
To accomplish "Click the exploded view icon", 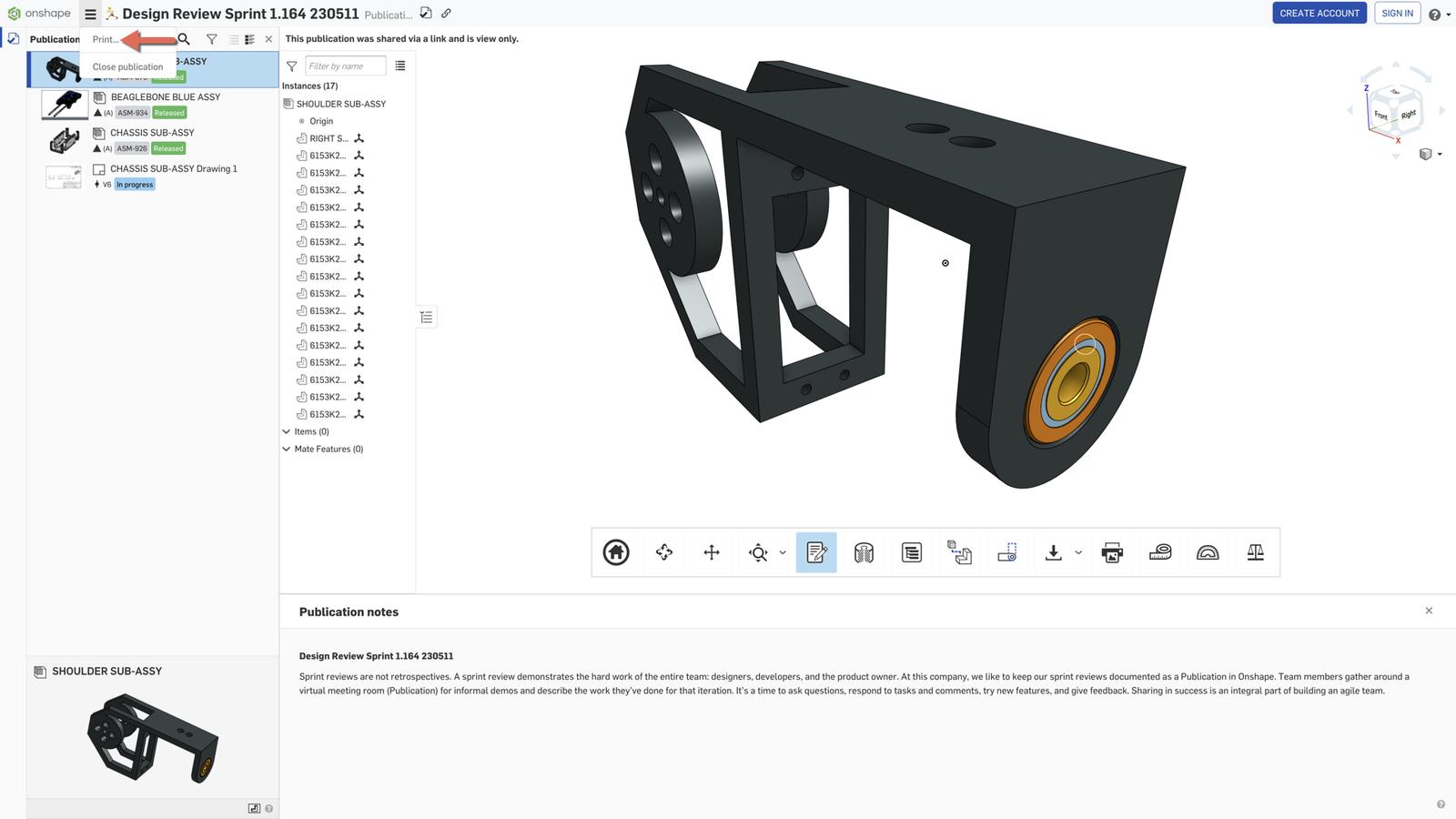I will (x=959, y=552).
